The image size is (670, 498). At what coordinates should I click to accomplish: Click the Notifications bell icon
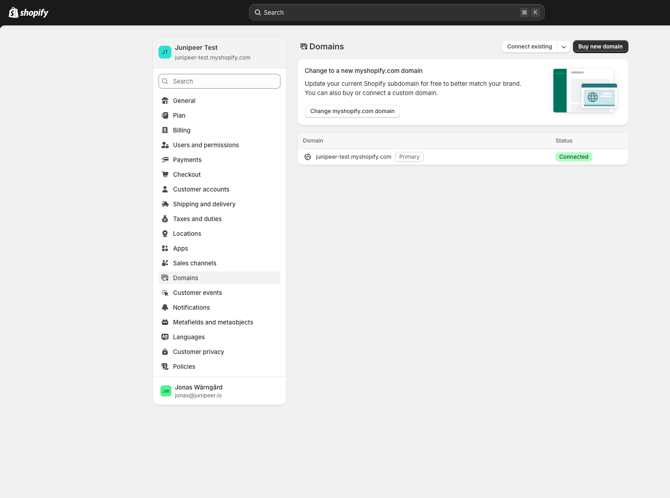[x=165, y=308]
